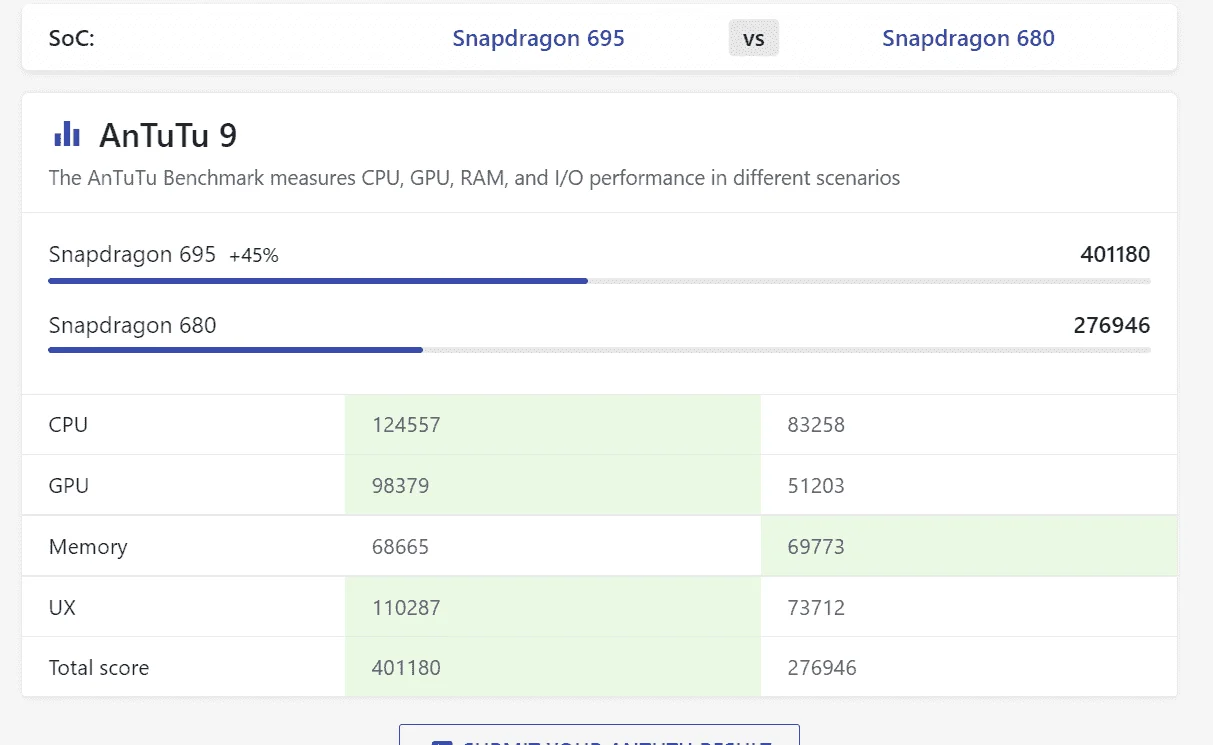Screen dimensions: 1213x745
Task: Select Memory value 68665
Action: click(x=401, y=547)
